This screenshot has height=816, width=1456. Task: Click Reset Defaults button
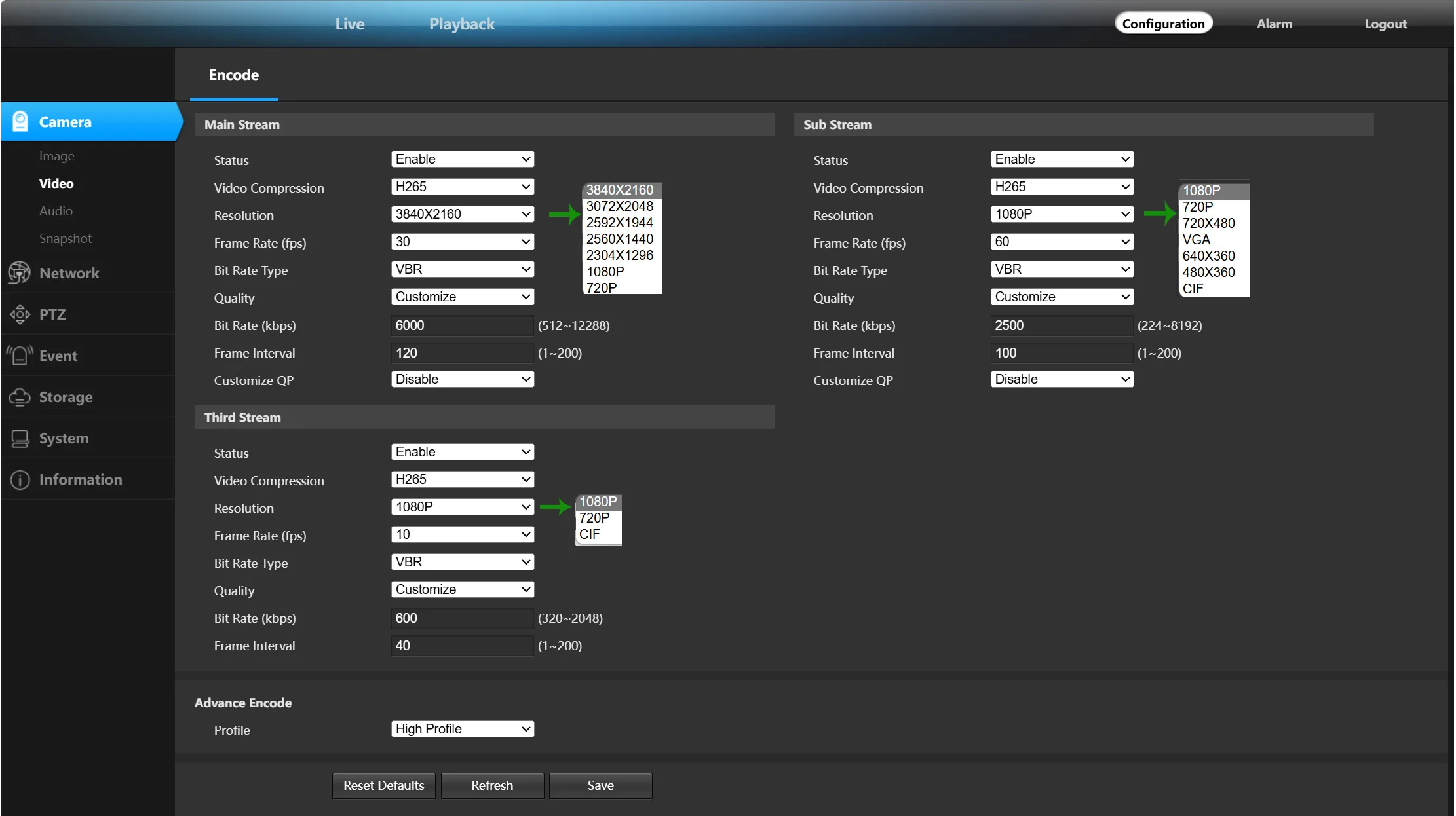[x=384, y=785]
